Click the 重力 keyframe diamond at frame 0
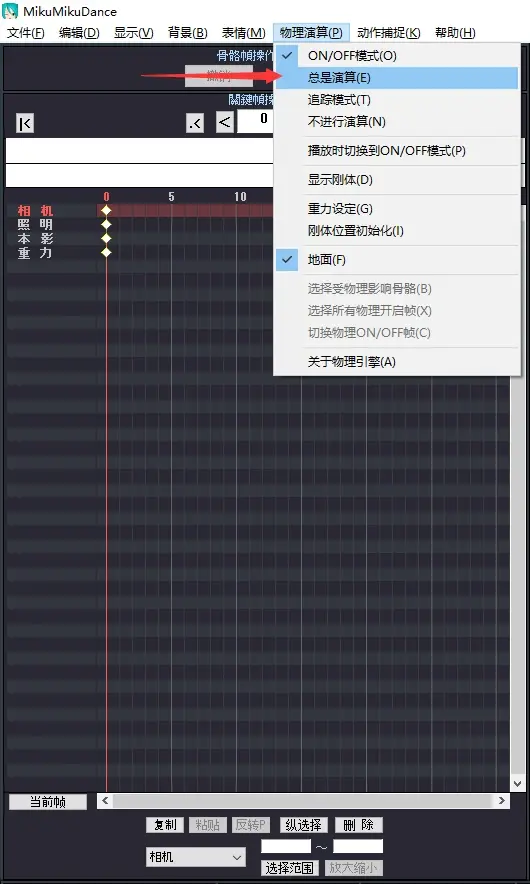The image size is (530, 884). (x=107, y=252)
